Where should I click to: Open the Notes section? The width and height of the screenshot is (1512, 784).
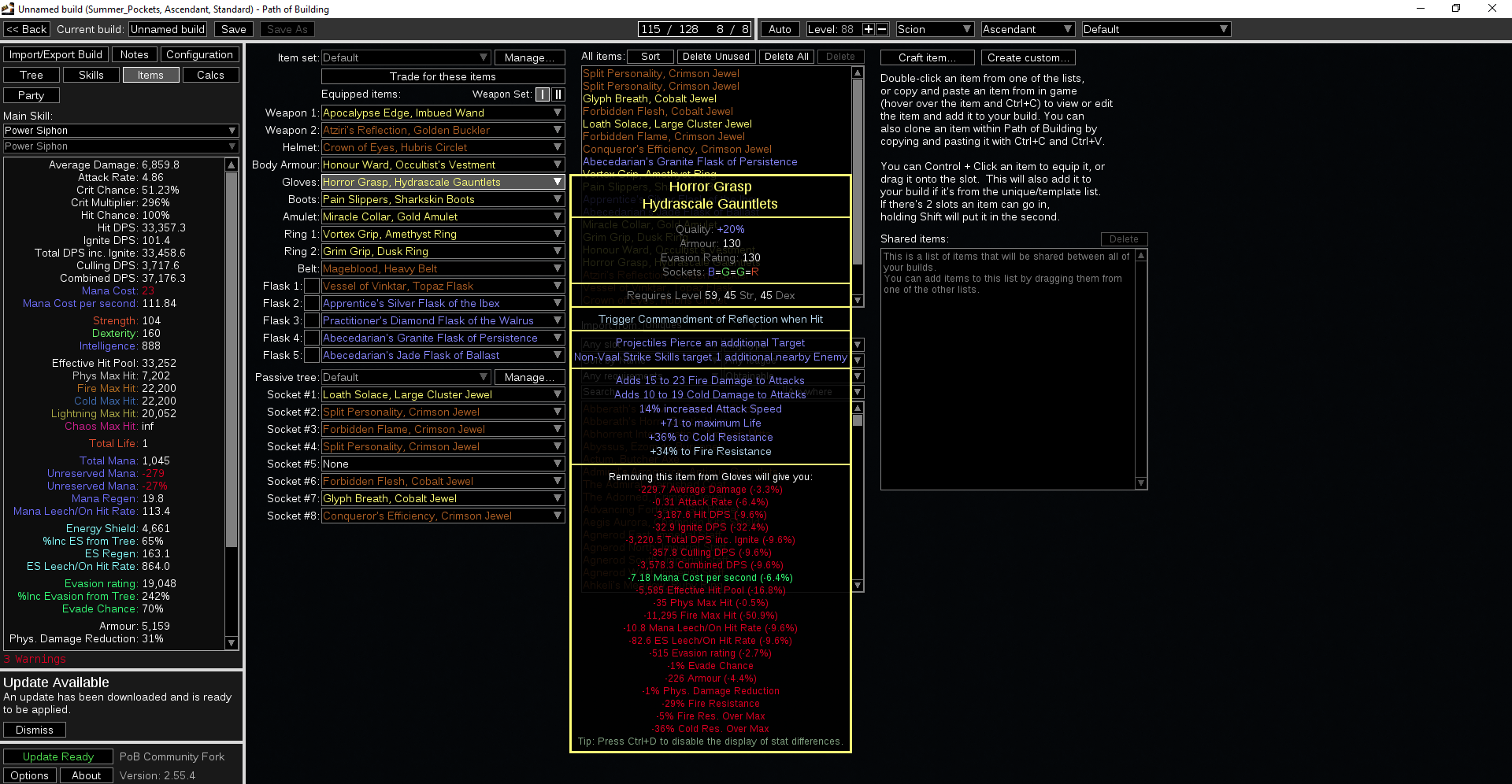click(135, 54)
